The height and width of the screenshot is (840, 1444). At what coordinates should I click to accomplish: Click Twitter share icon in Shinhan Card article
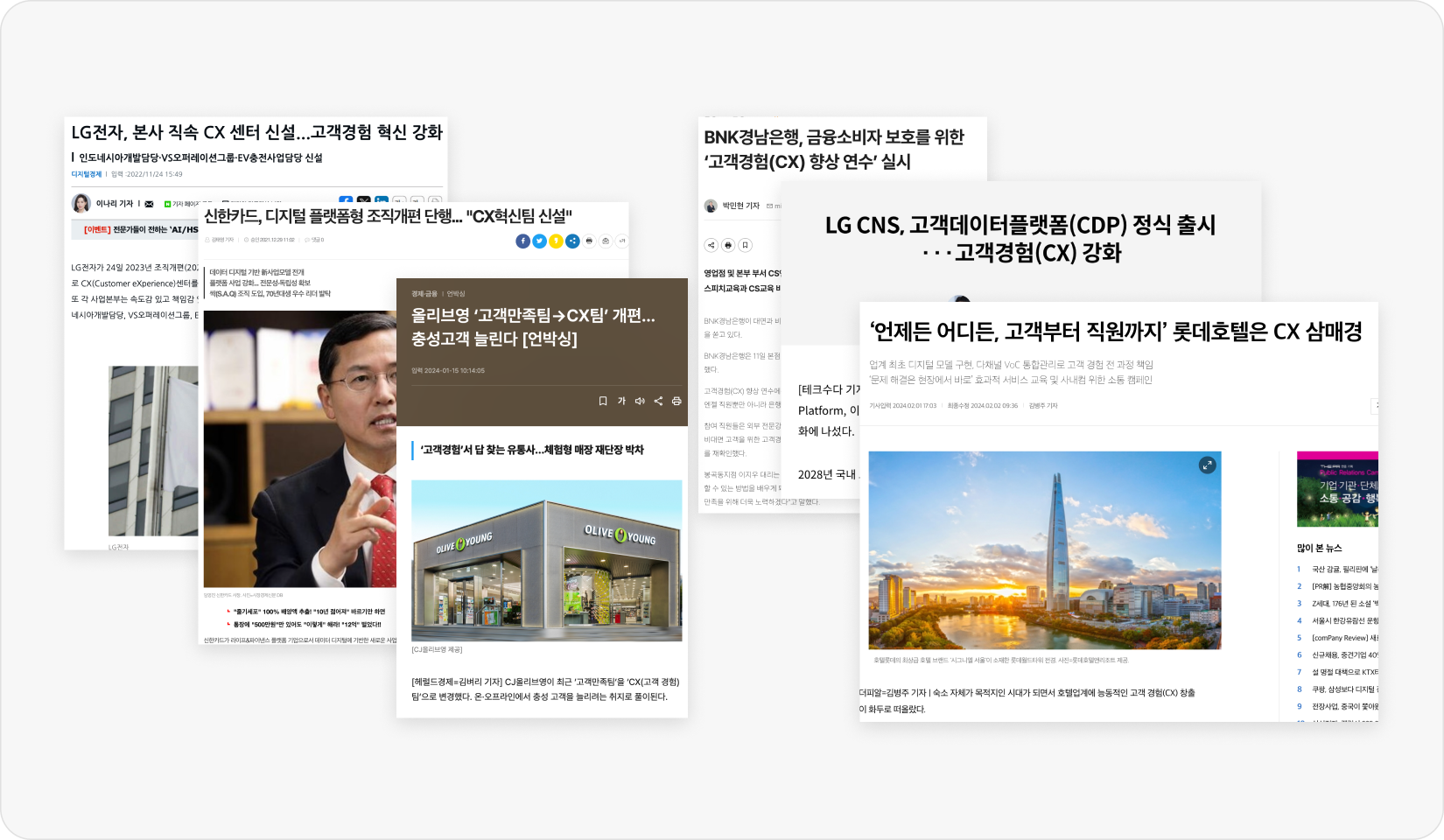coord(539,241)
